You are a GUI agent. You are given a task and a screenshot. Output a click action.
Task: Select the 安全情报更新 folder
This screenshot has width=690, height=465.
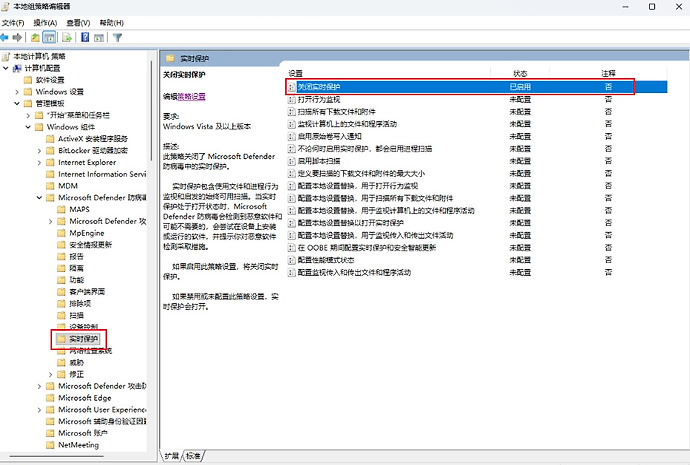[90, 245]
